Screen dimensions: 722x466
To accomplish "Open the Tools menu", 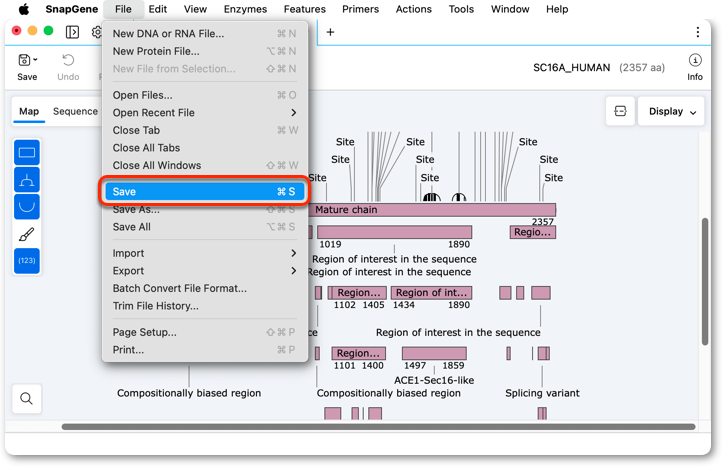I will (461, 9).
